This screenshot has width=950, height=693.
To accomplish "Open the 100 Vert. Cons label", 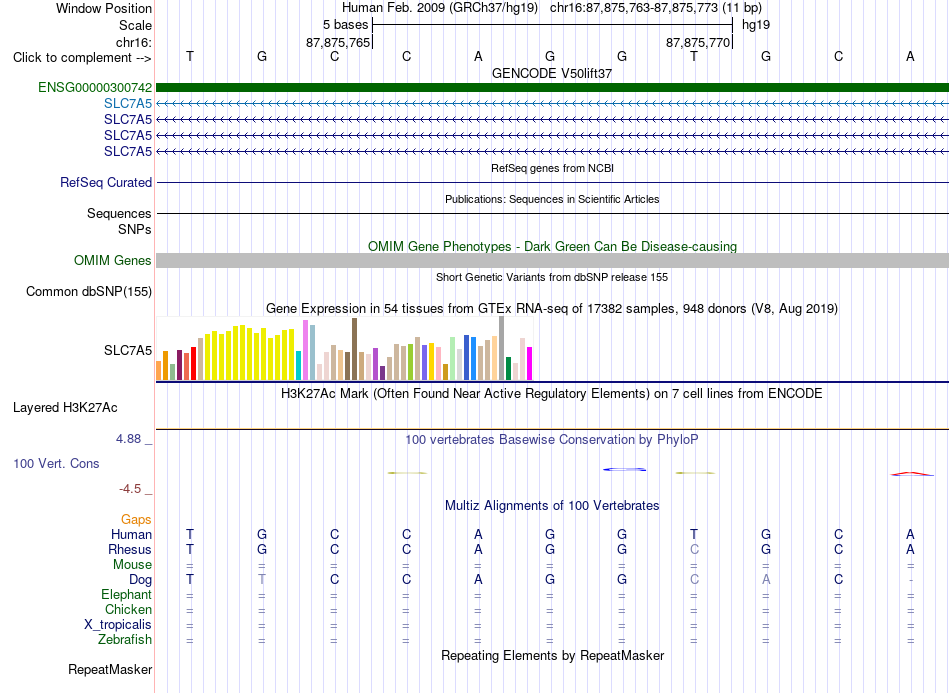I will [56, 463].
